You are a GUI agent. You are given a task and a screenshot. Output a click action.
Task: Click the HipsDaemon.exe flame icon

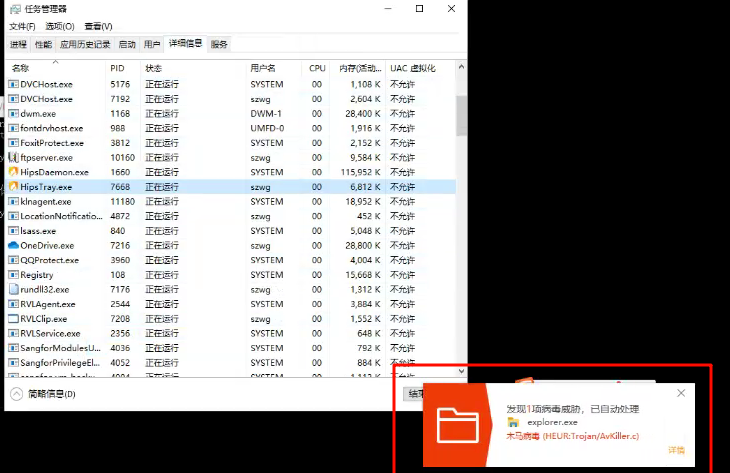(13, 172)
